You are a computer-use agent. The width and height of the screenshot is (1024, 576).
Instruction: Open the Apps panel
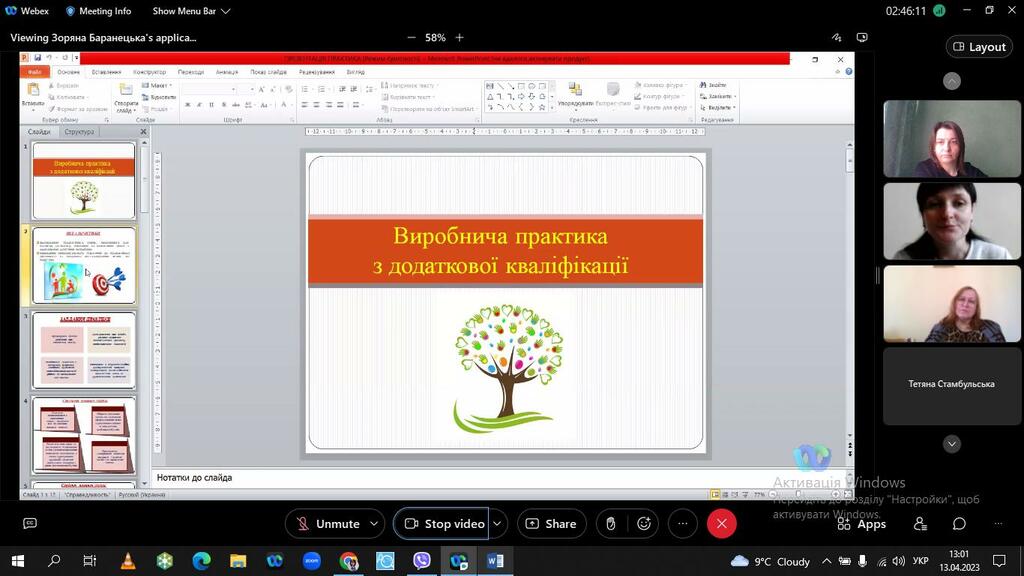tap(862, 524)
